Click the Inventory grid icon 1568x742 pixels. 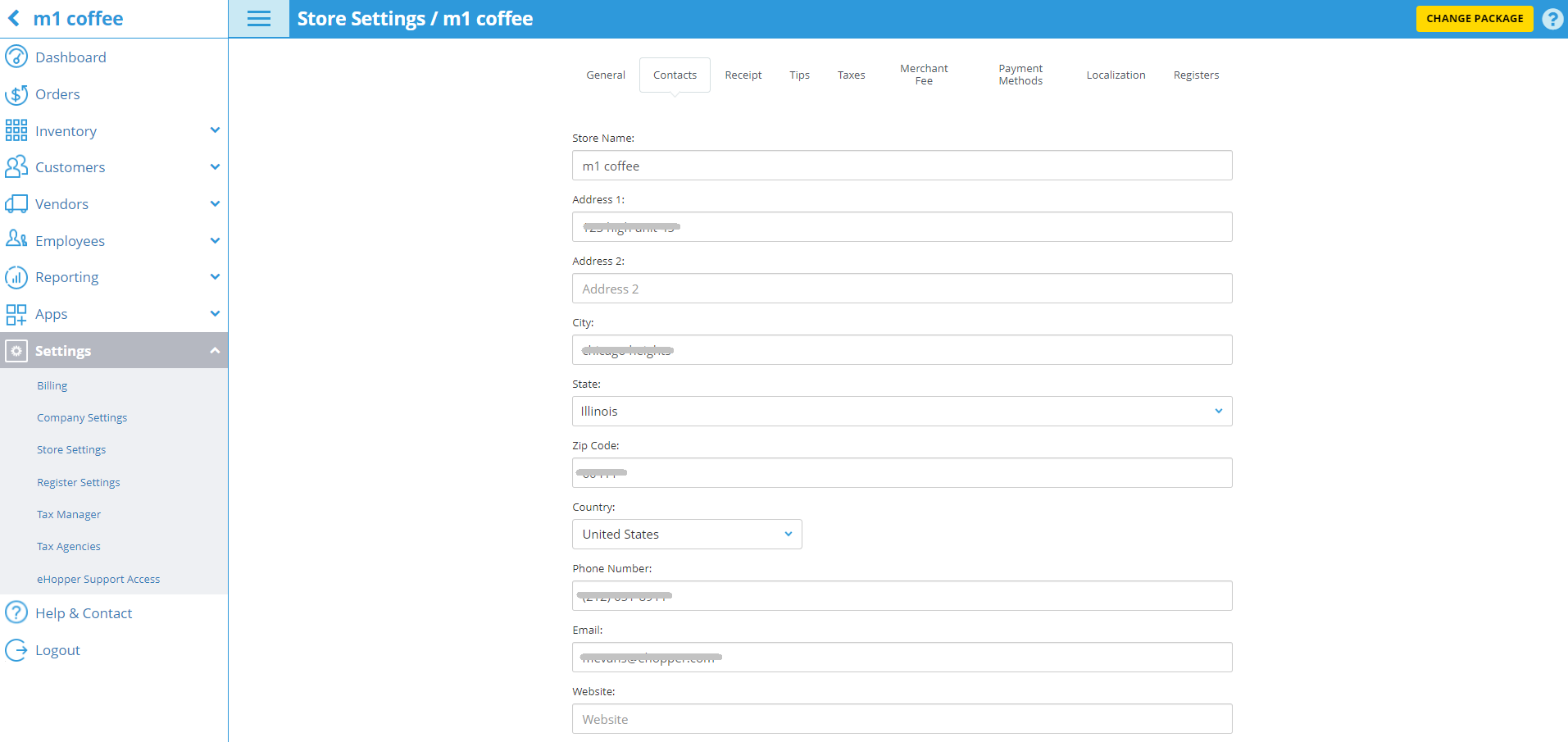[16, 130]
